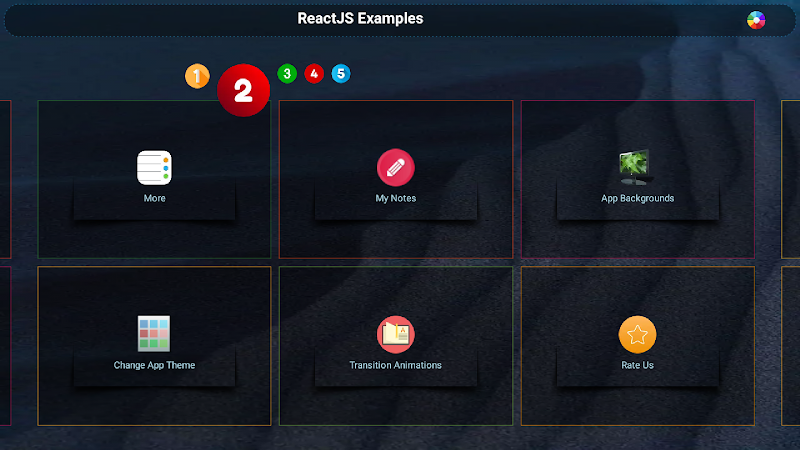Tap the Rate Us star icon
Viewport: 800px width, 450px height.
click(637, 334)
